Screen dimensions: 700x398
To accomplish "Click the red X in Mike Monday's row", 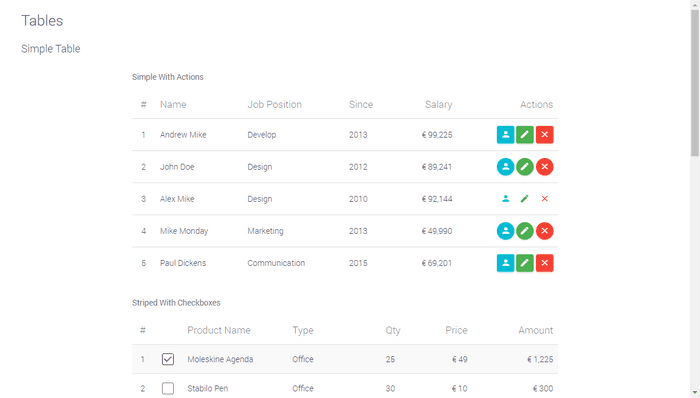I will point(545,231).
